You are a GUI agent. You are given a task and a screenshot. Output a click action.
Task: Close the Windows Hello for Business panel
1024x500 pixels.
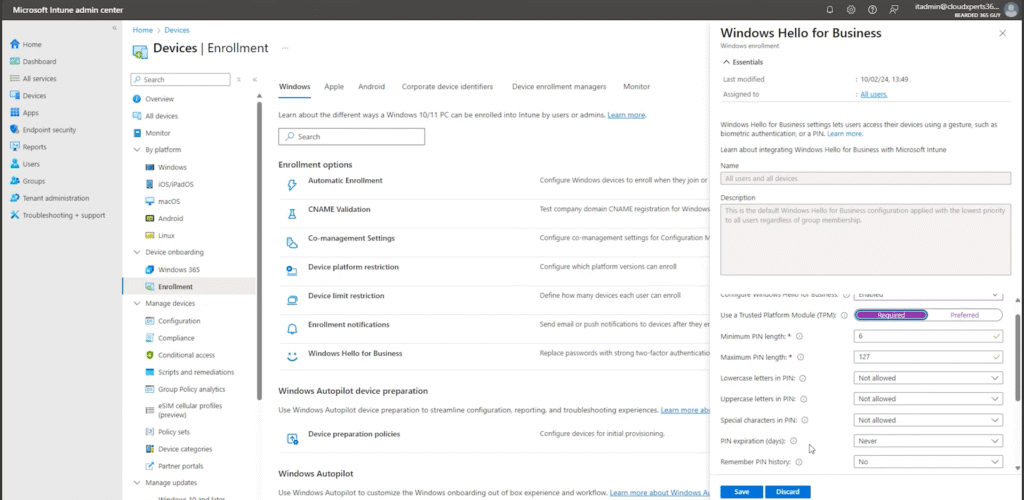pos(1002,33)
